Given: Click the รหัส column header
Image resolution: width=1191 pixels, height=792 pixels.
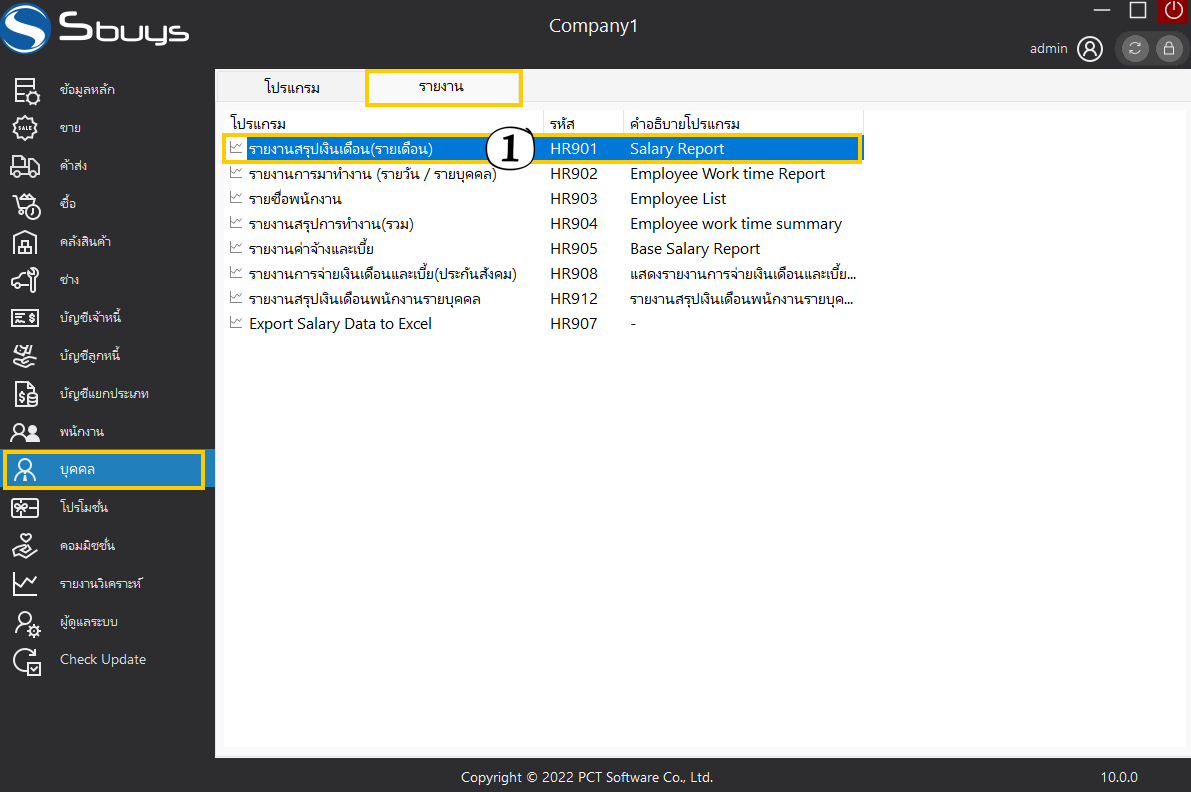Looking at the screenshot, I should 563,124.
